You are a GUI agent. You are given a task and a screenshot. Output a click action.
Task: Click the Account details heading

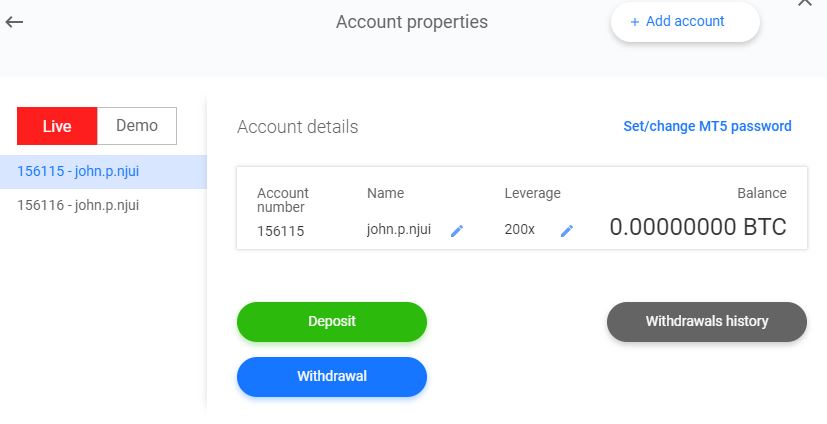click(x=297, y=127)
